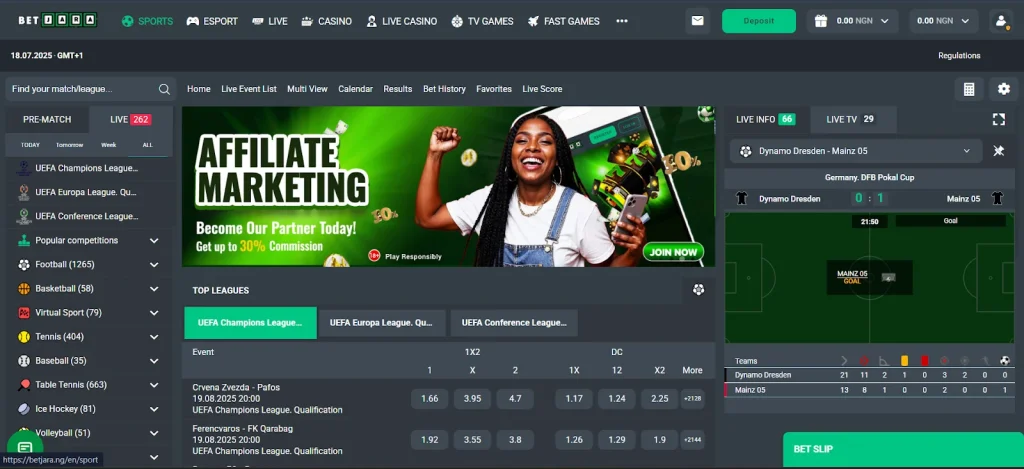Click the Table Tennis paddle icon

click(24, 385)
